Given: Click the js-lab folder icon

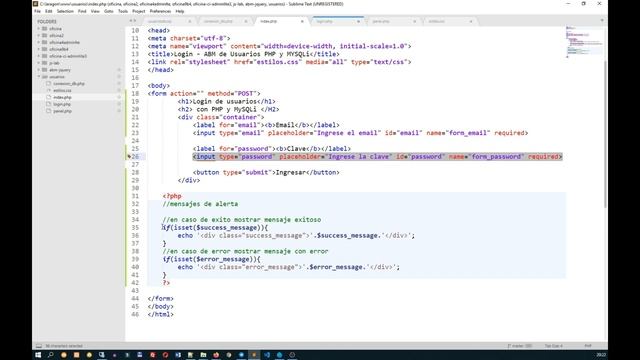Looking at the screenshot, I should pos(44,63).
